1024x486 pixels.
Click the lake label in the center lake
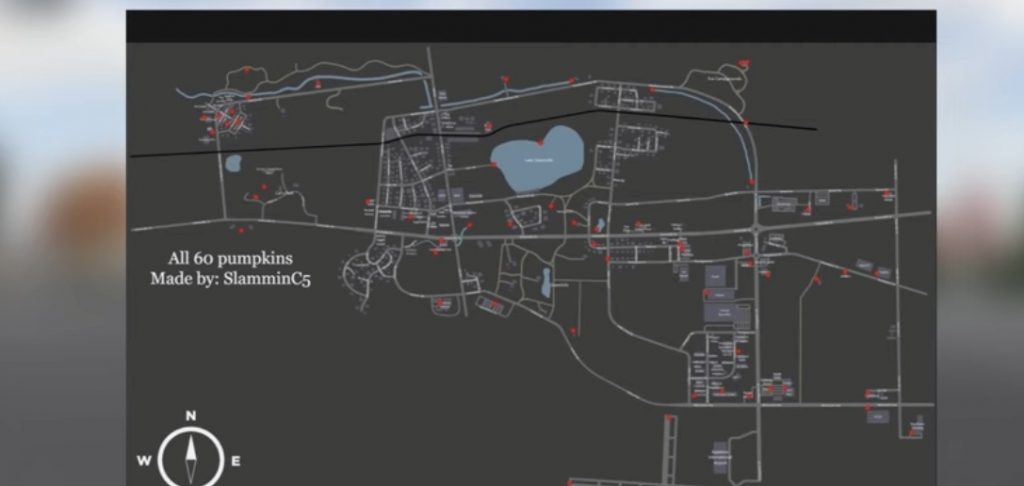[541, 159]
